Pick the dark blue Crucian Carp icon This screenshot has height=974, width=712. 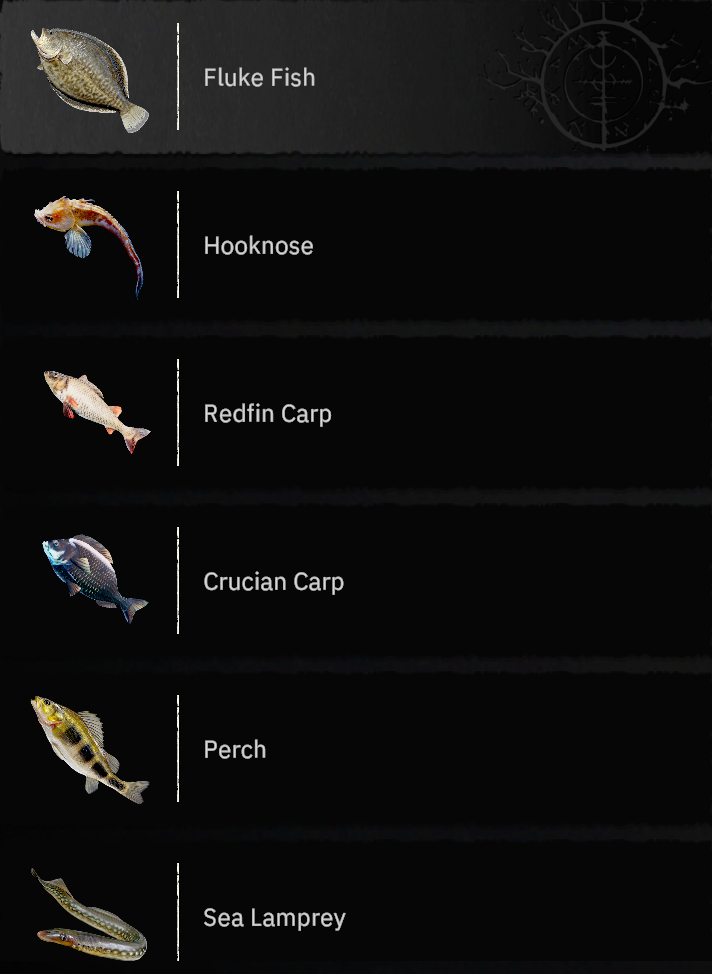point(94,578)
